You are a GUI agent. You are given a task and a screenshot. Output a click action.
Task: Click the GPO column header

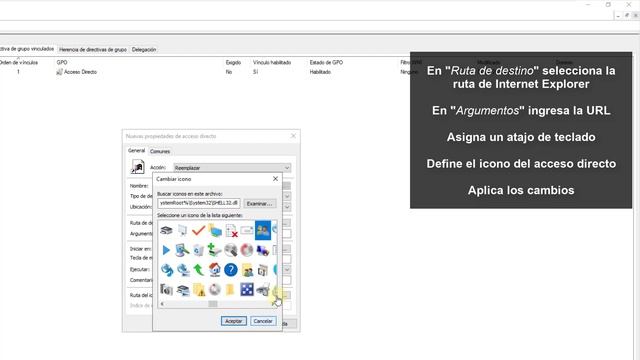tap(62, 62)
